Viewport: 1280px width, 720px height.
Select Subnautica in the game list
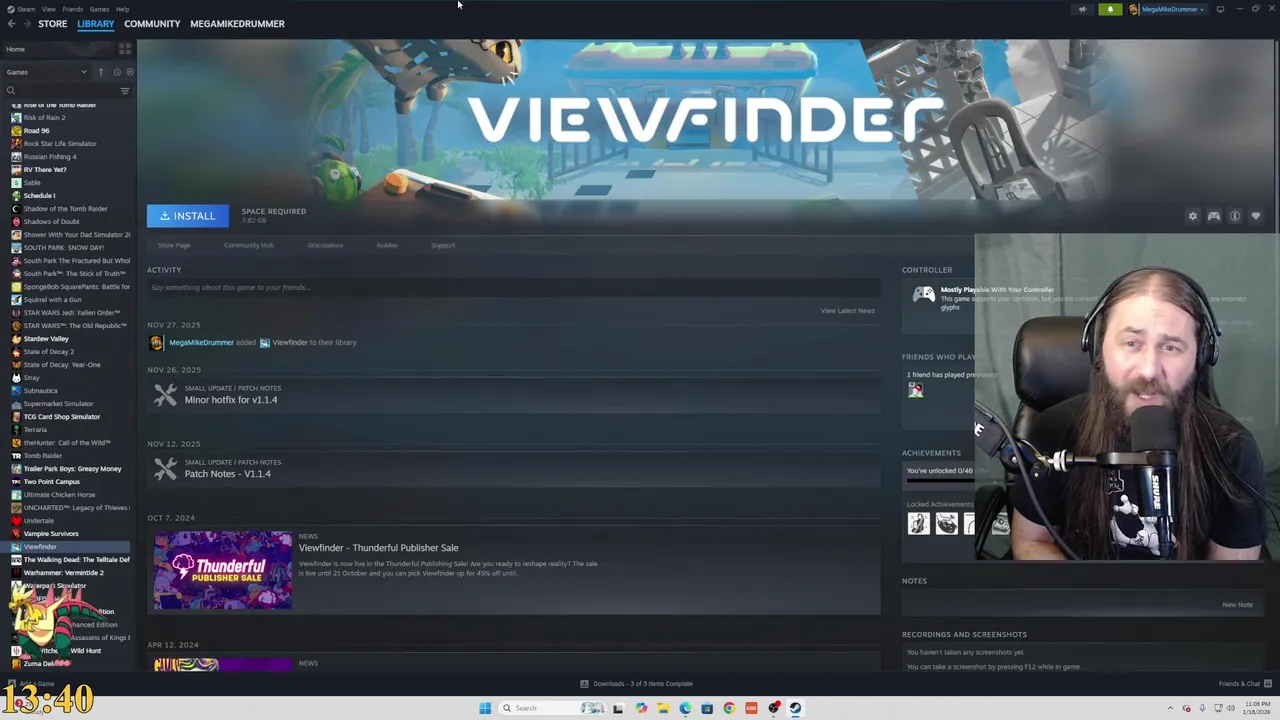click(41, 391)
